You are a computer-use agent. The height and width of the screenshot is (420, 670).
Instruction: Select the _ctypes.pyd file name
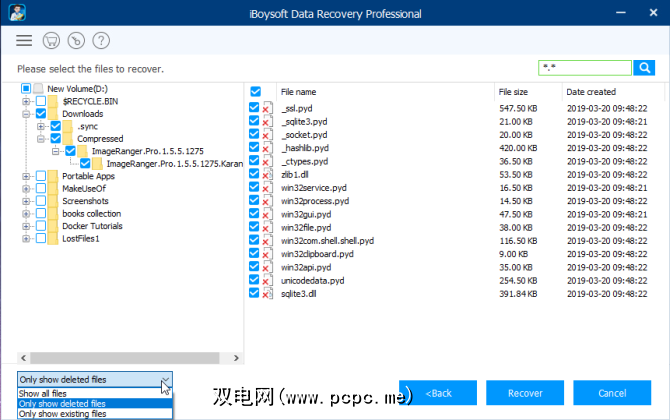[x=304, y=161]
